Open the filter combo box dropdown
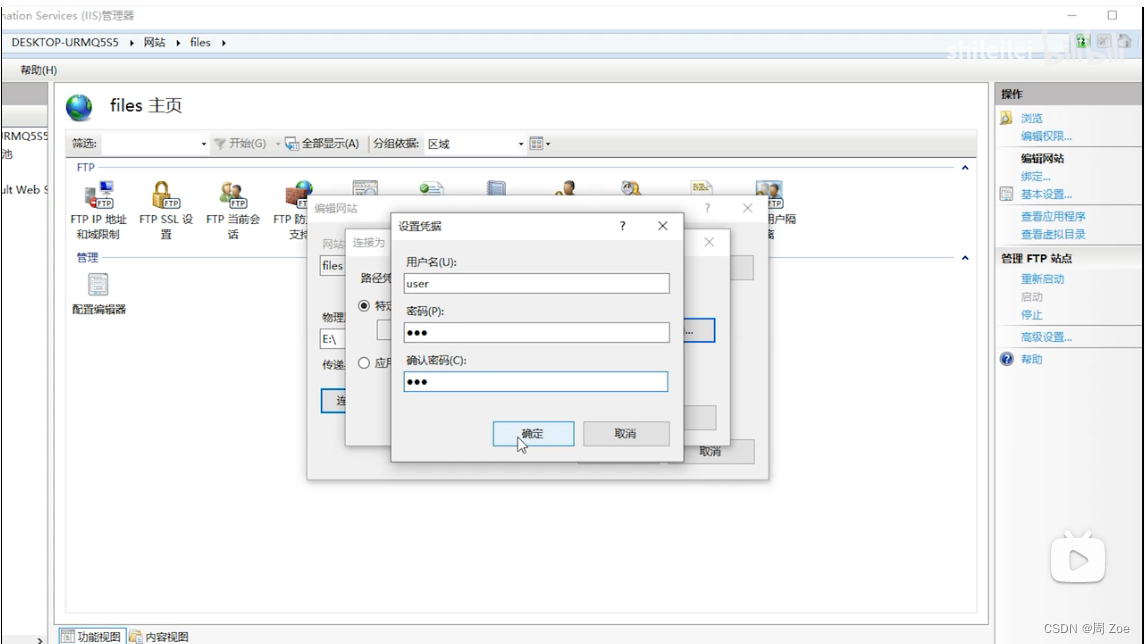1145x644 pixels. [204, 144]
